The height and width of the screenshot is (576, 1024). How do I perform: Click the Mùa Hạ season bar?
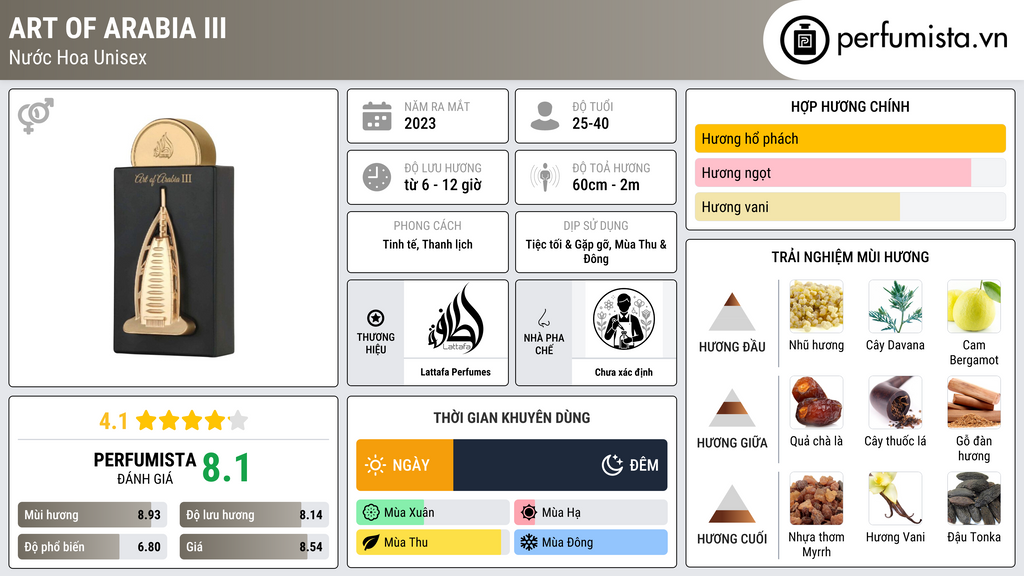(591, 513)
